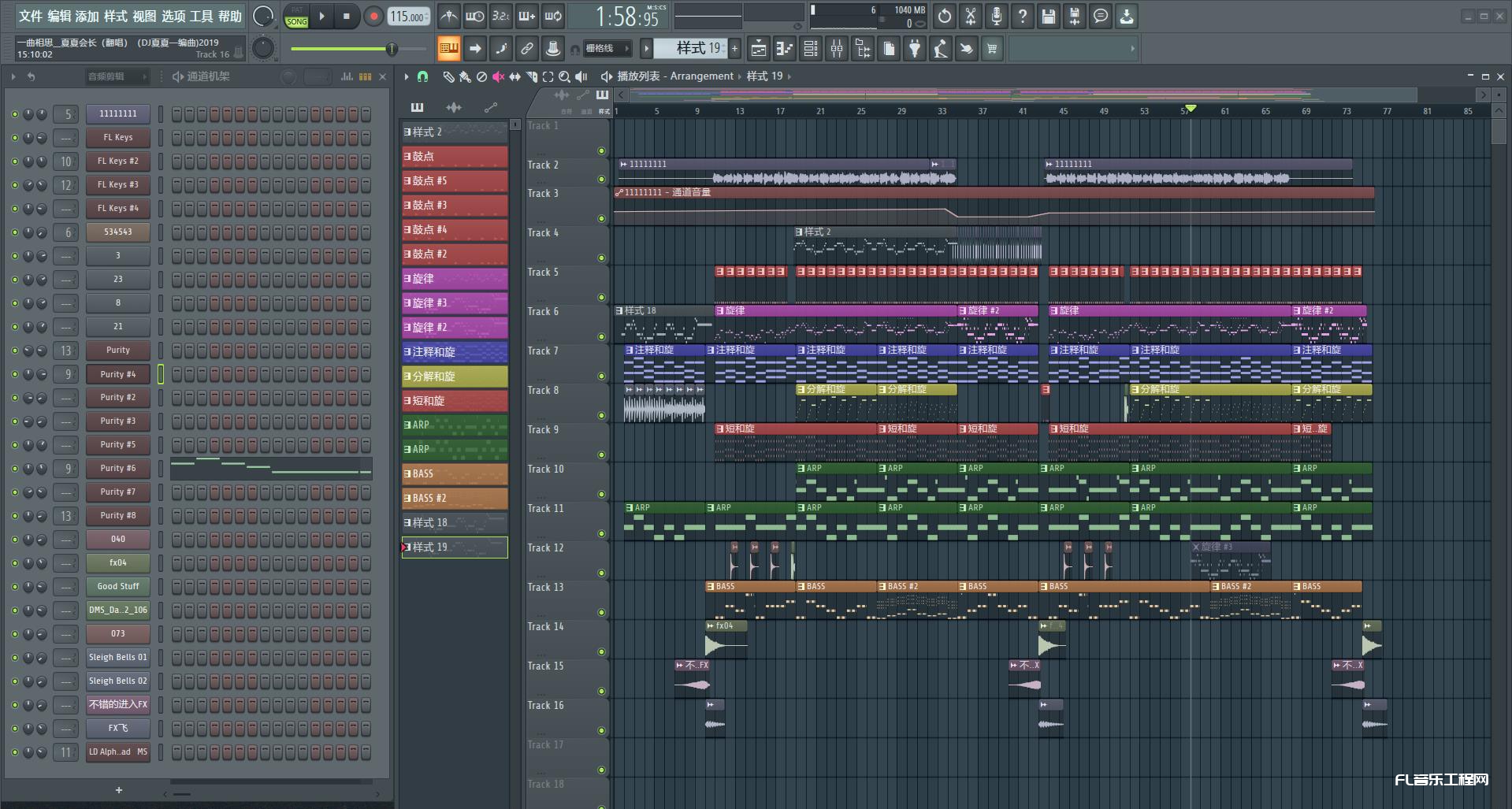Start playback with the play button
Screen dimensions: 1512x809
(321, 16)
